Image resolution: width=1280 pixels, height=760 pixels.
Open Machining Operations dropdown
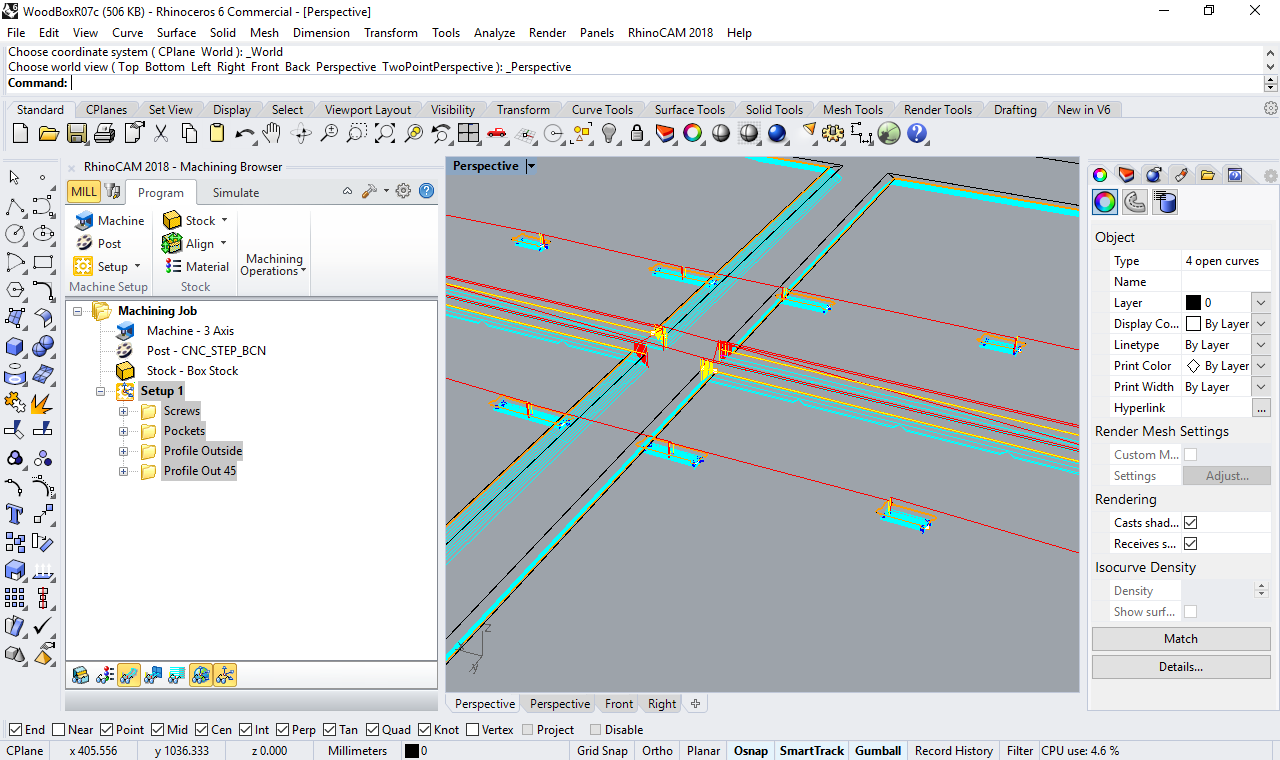coord(273,265)
